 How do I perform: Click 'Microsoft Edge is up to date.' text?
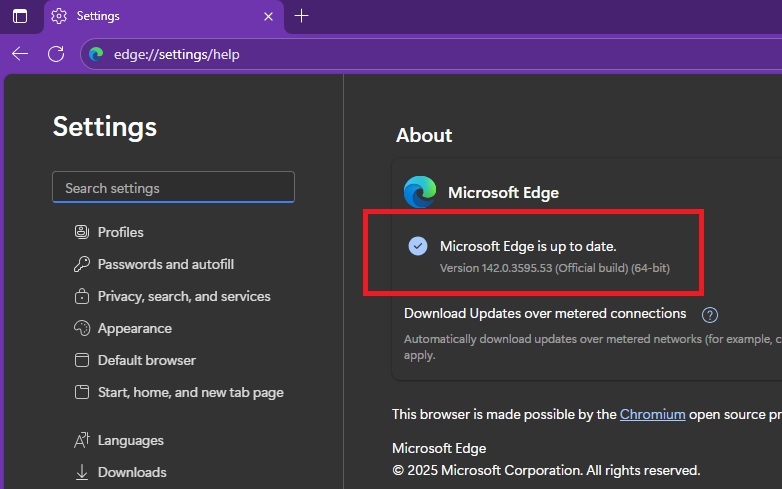click(x=528, y=246)
